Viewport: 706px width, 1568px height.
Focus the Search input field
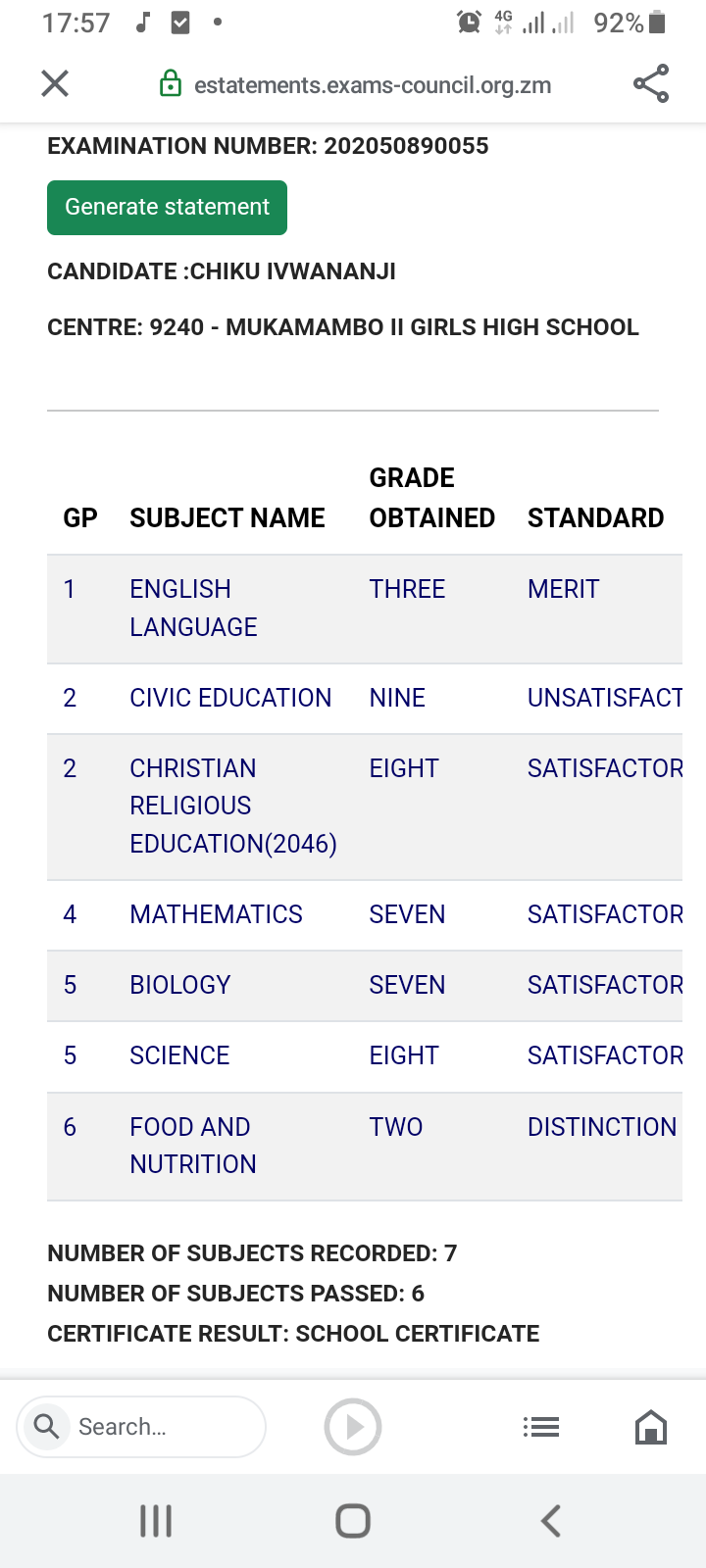(x=157, y=1427)
